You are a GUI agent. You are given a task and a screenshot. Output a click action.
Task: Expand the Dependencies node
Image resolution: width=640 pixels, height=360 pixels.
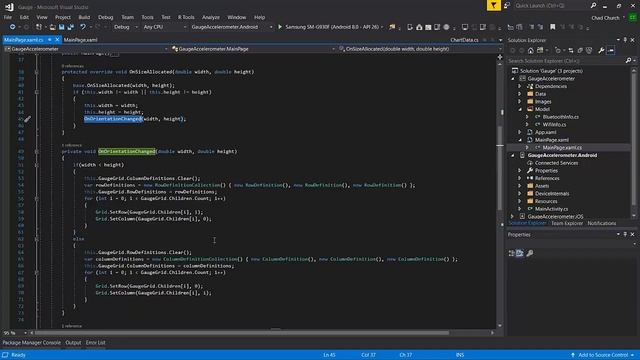(520, 86)
